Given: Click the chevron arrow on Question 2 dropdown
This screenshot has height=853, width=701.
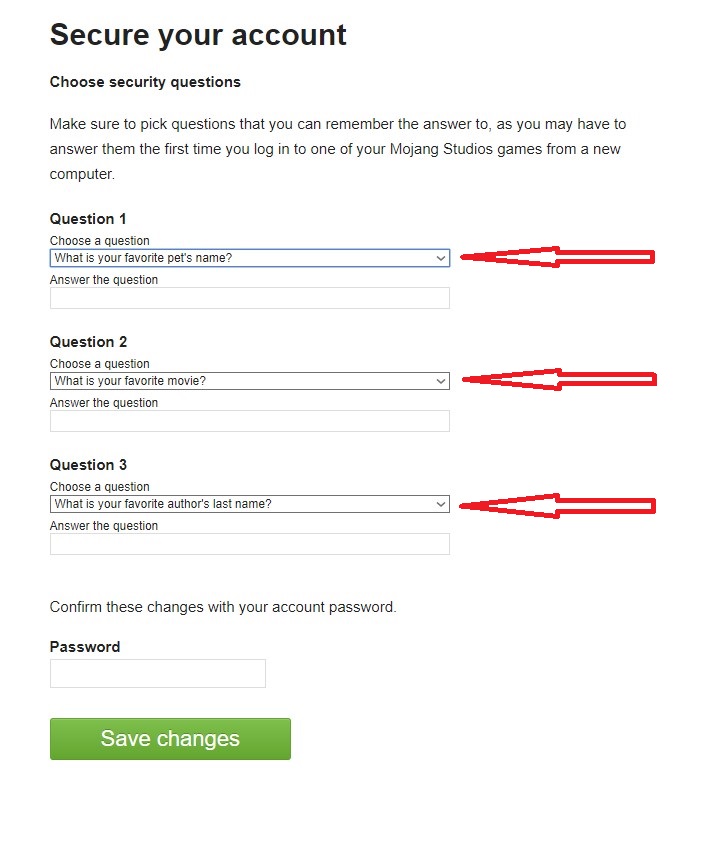Looking at the screenshot, I should coord(441,381).
